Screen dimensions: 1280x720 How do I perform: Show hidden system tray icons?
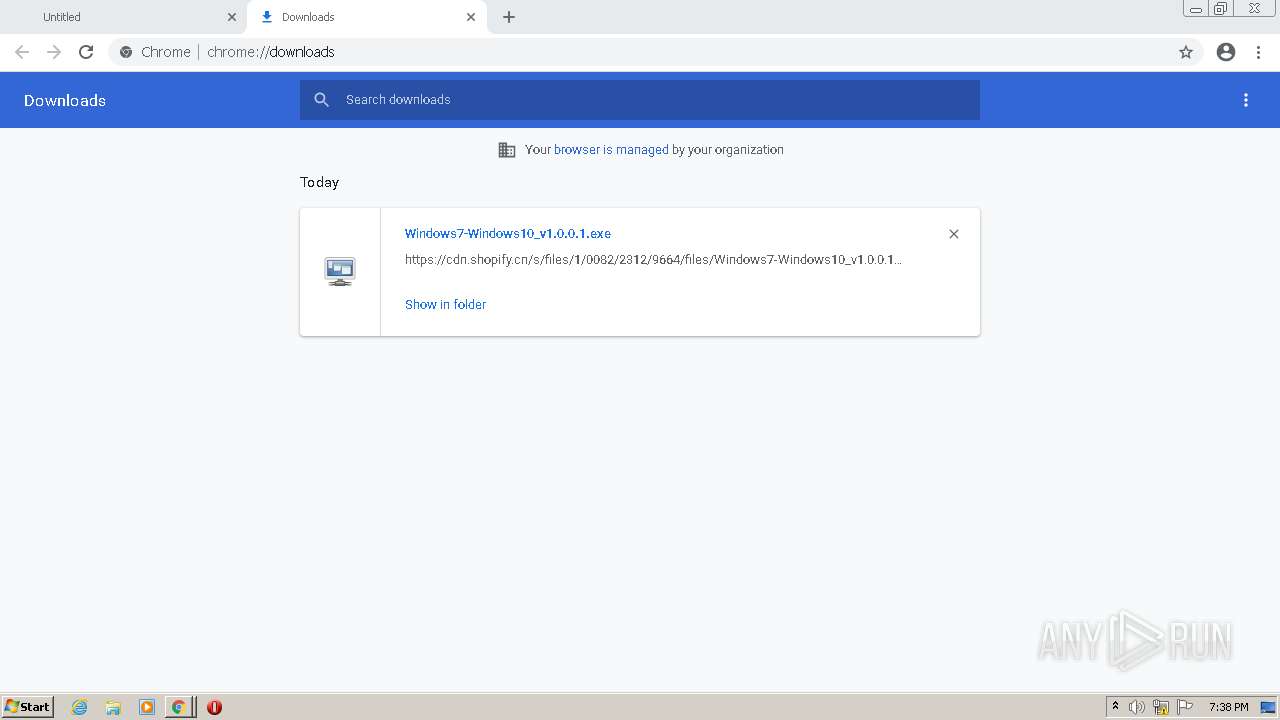[x=1116, y=707]
